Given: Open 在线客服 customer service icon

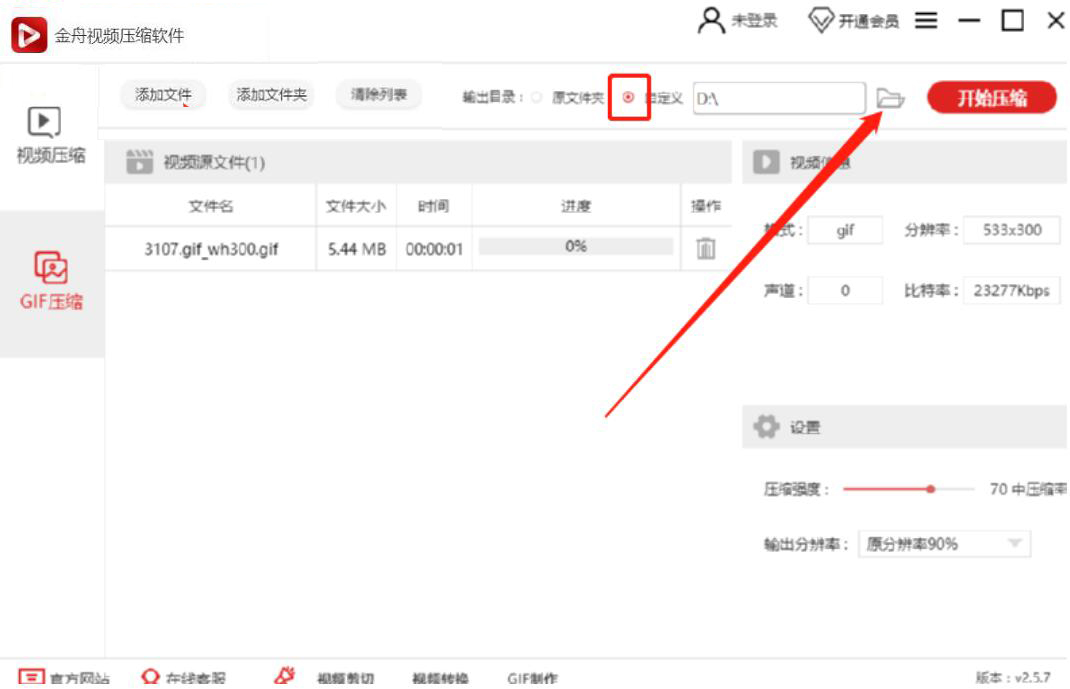Looking at the screenshot, I should pos(152,676).
